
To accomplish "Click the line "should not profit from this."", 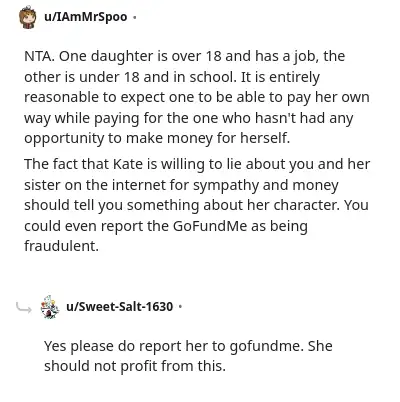I will [x=135, y=366].
